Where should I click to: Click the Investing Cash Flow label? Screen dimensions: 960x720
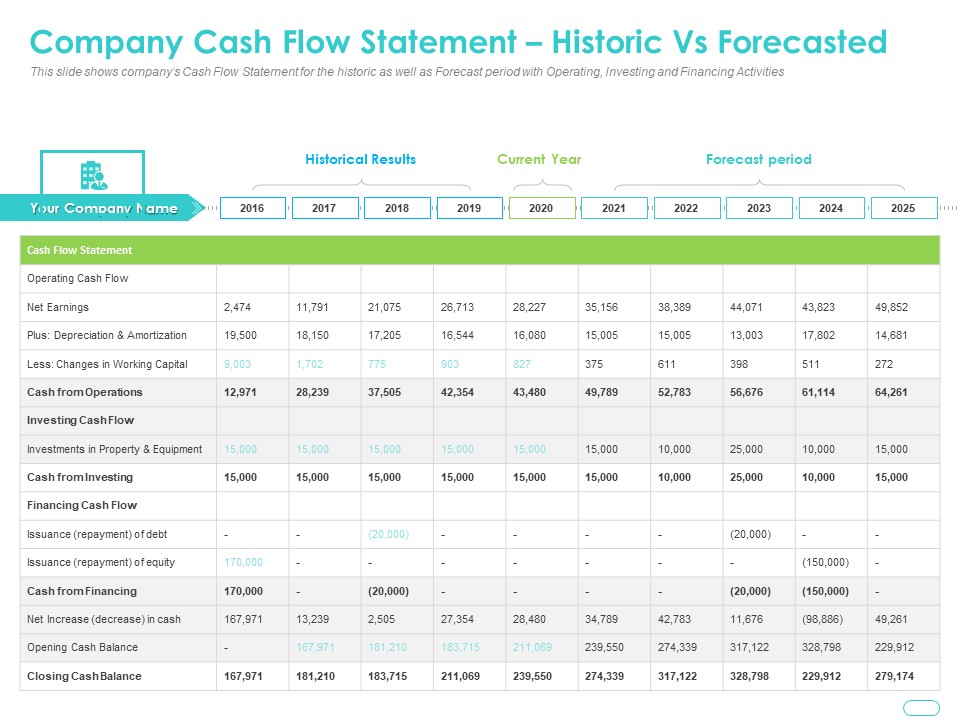(80, 421)
